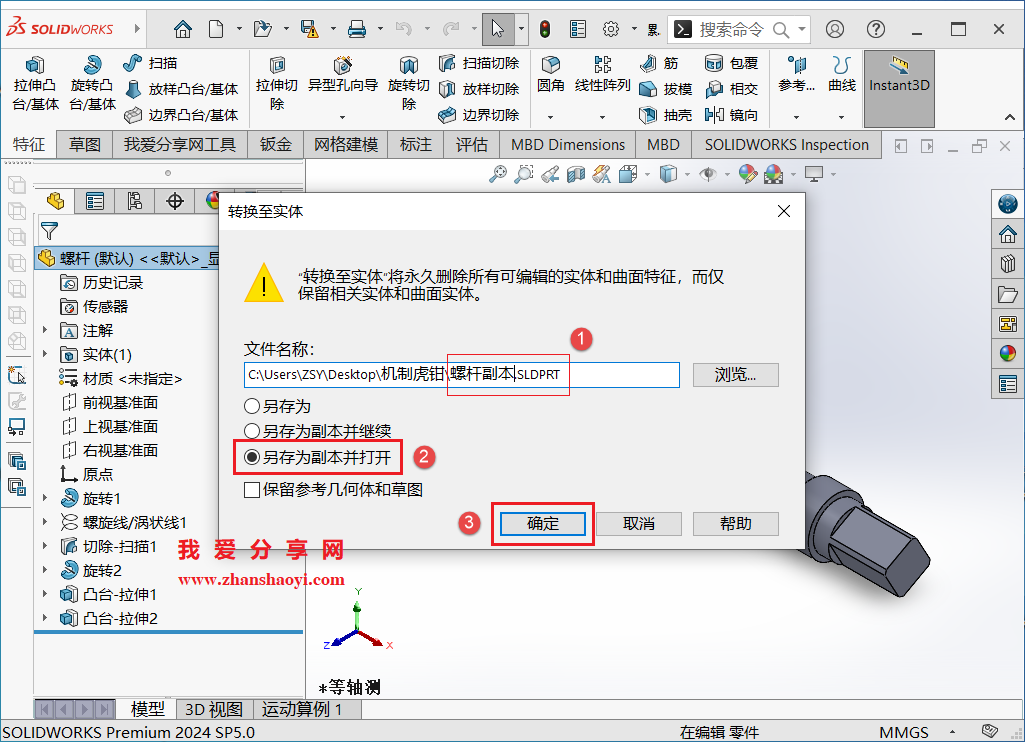Toggle Instant3D mode in the ribbon
The image size is (1025, 742).
898,85
